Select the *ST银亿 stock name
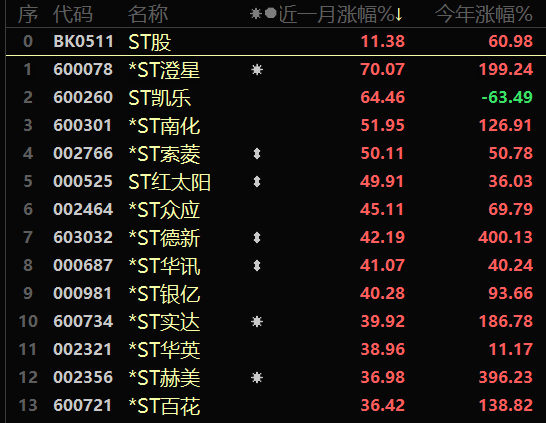546x423 pixels. tap(164, 294)
